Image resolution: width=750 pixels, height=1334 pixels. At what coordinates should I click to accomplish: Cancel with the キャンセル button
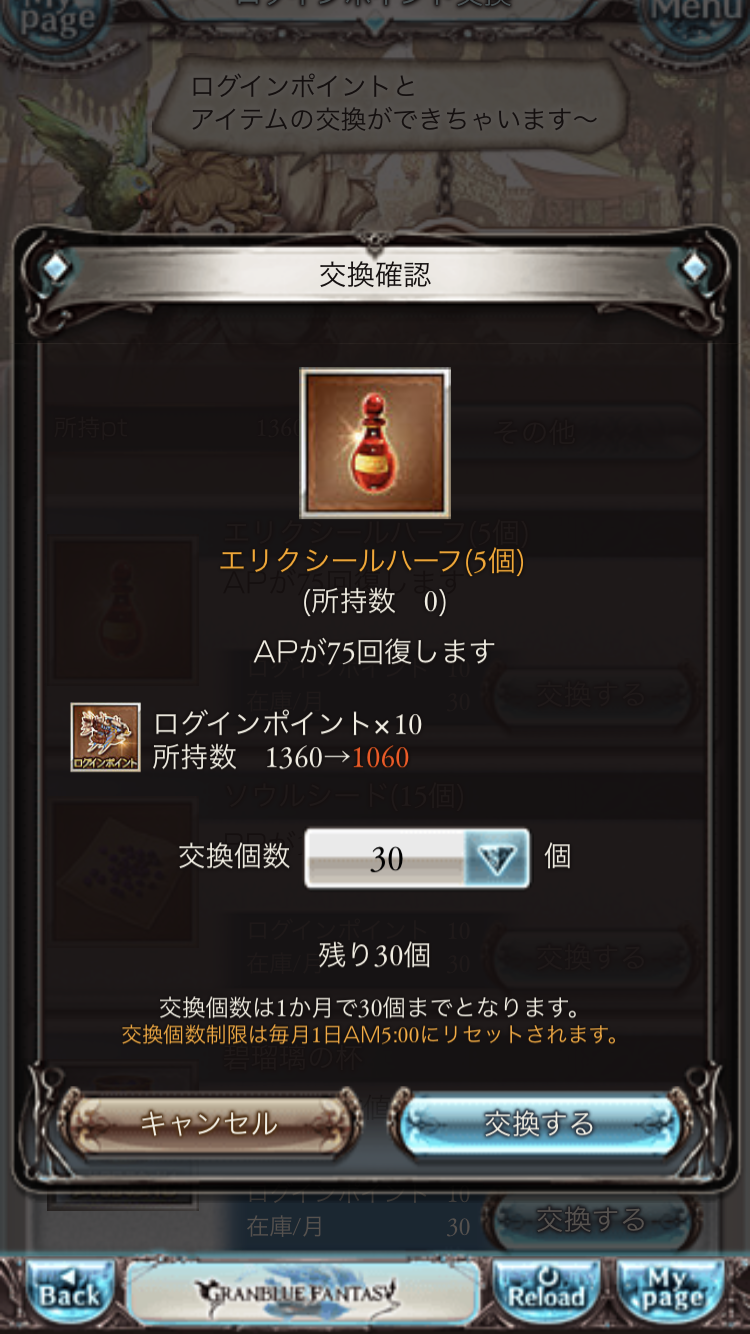[x=209, y=1124]
